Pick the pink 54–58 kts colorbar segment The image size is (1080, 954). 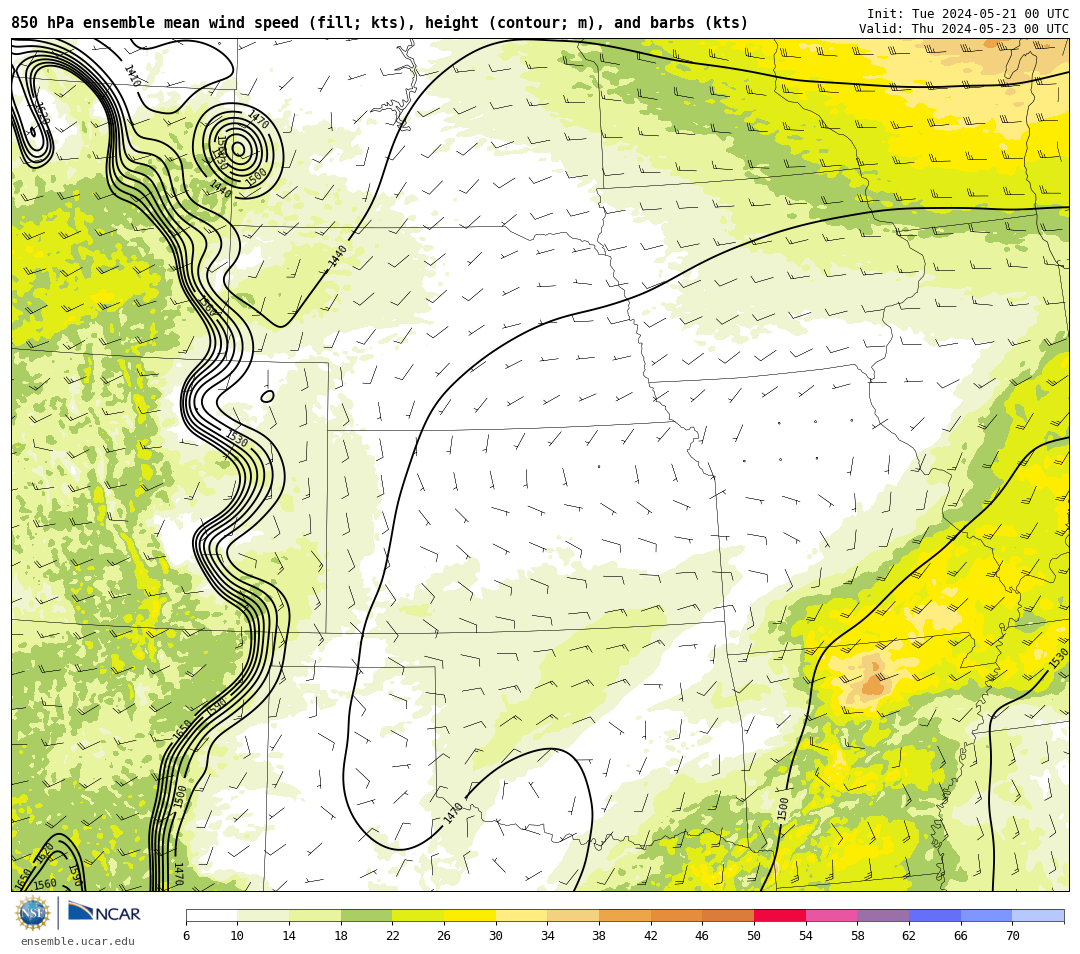[x=831, y=916]
